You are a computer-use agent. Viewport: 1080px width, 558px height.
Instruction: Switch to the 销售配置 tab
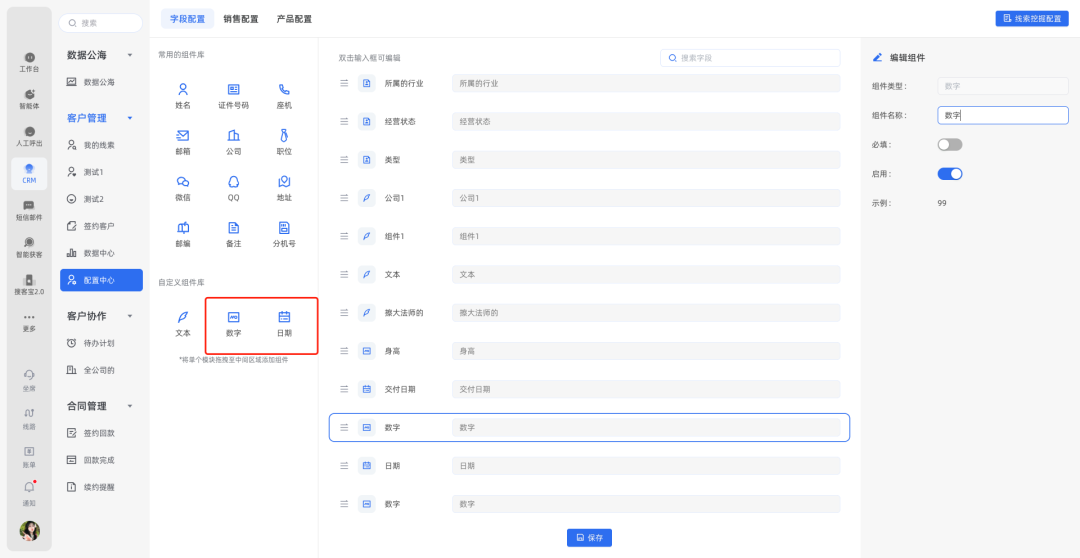(x=240, y=19)
